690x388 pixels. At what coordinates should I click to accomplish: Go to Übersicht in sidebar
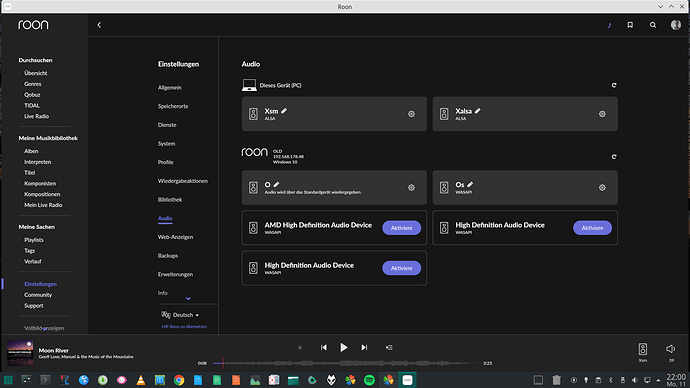[x=36, y=73]
